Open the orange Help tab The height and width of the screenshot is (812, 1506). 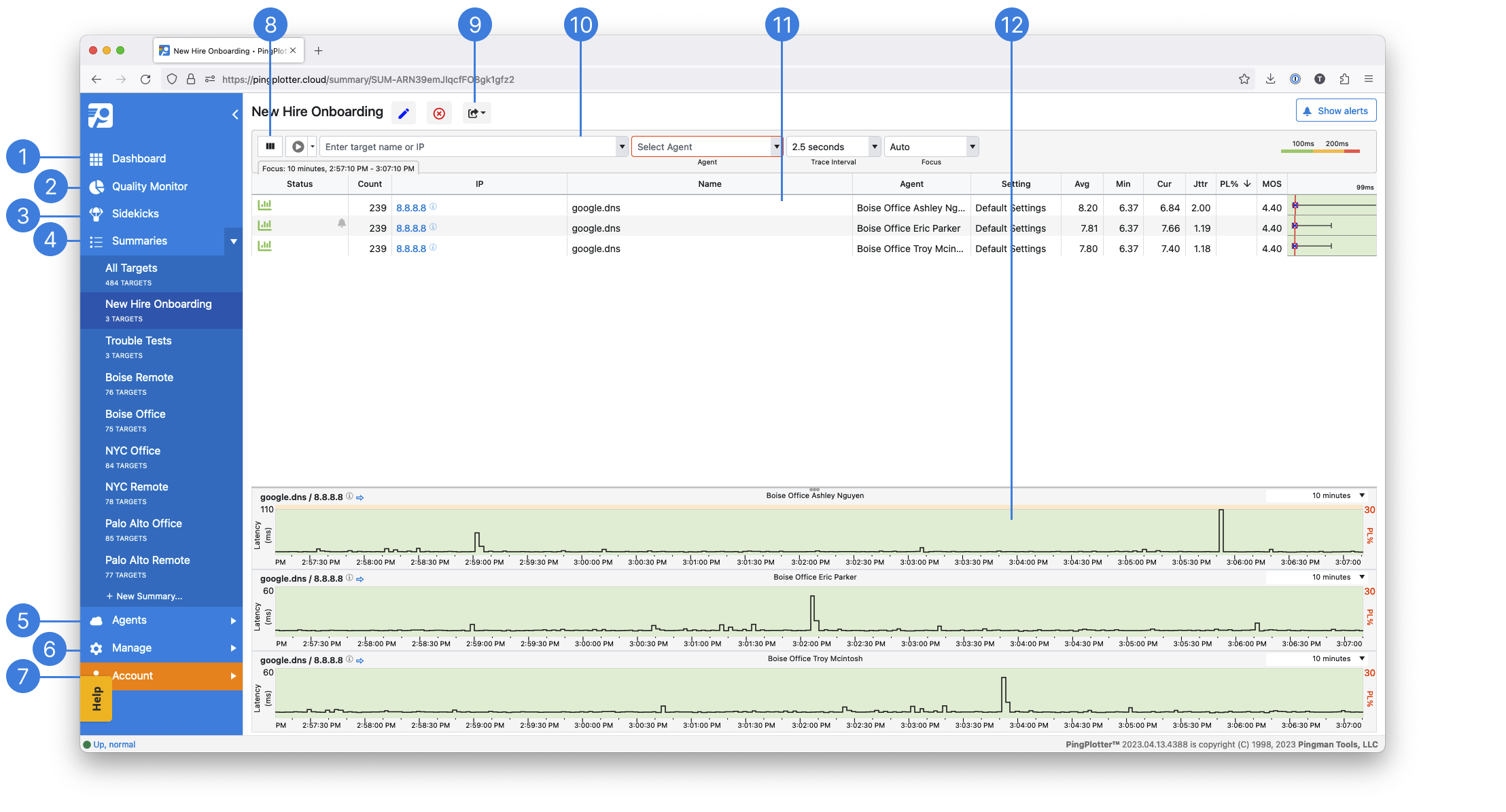[97, 697]
